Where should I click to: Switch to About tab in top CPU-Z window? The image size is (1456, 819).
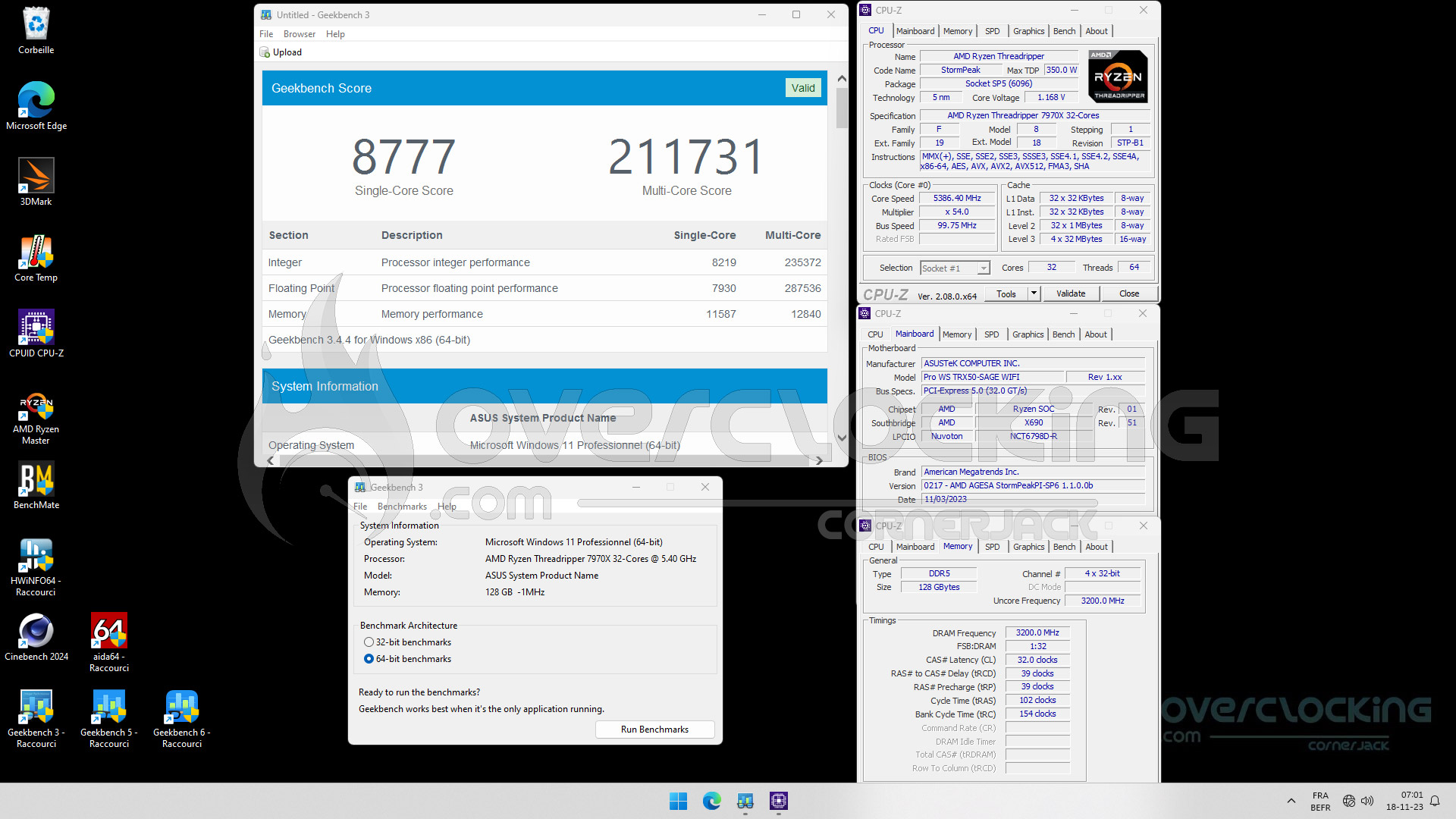pyautogui.click(x=1097, y=31)
